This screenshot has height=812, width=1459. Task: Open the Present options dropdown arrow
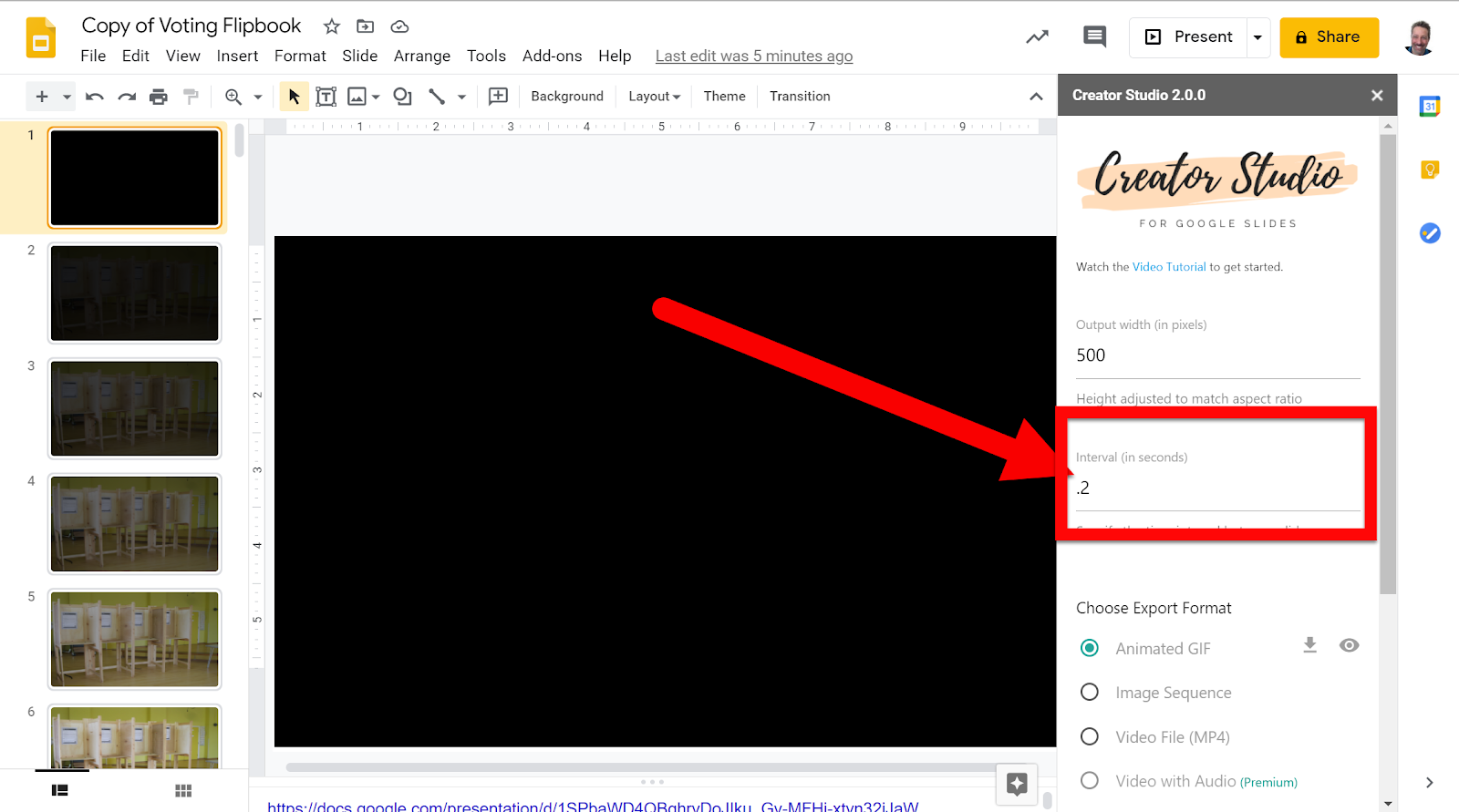(x=1257, y=37)
